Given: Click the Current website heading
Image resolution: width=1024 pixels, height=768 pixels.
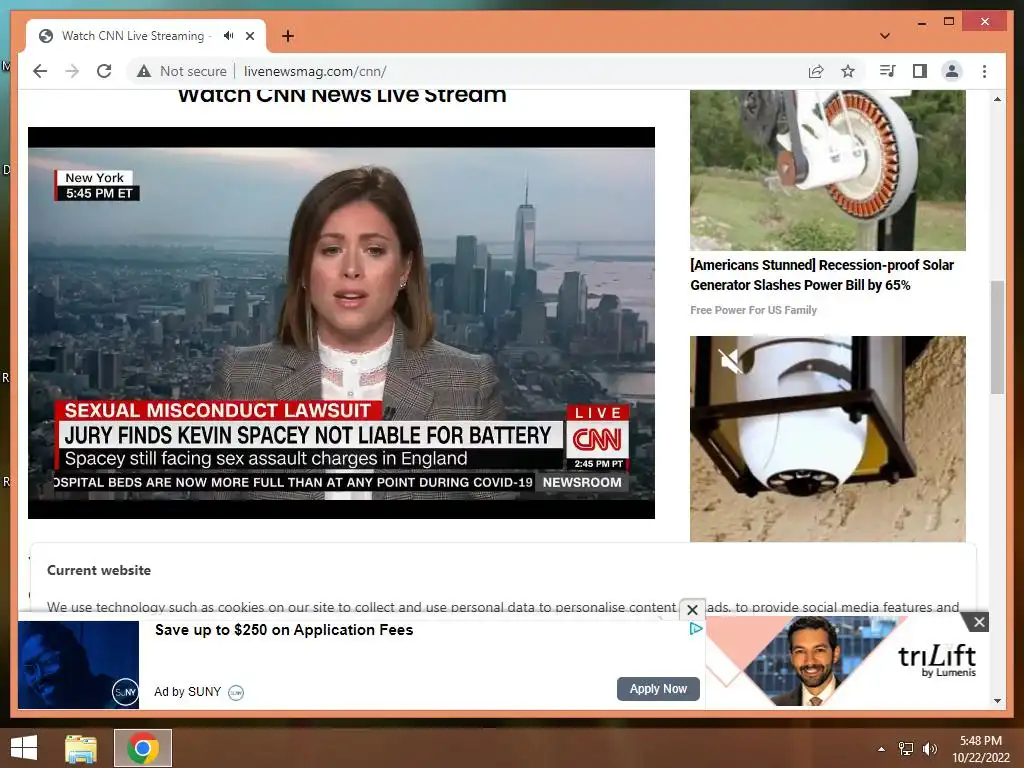Looking at the screenshot, I should pos(99,570).
